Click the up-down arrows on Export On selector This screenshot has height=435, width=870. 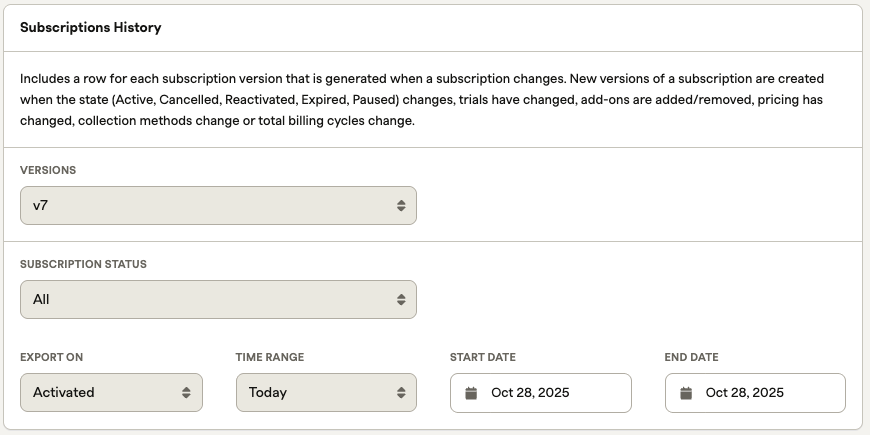pyautogui.click(x=186, y=393)
